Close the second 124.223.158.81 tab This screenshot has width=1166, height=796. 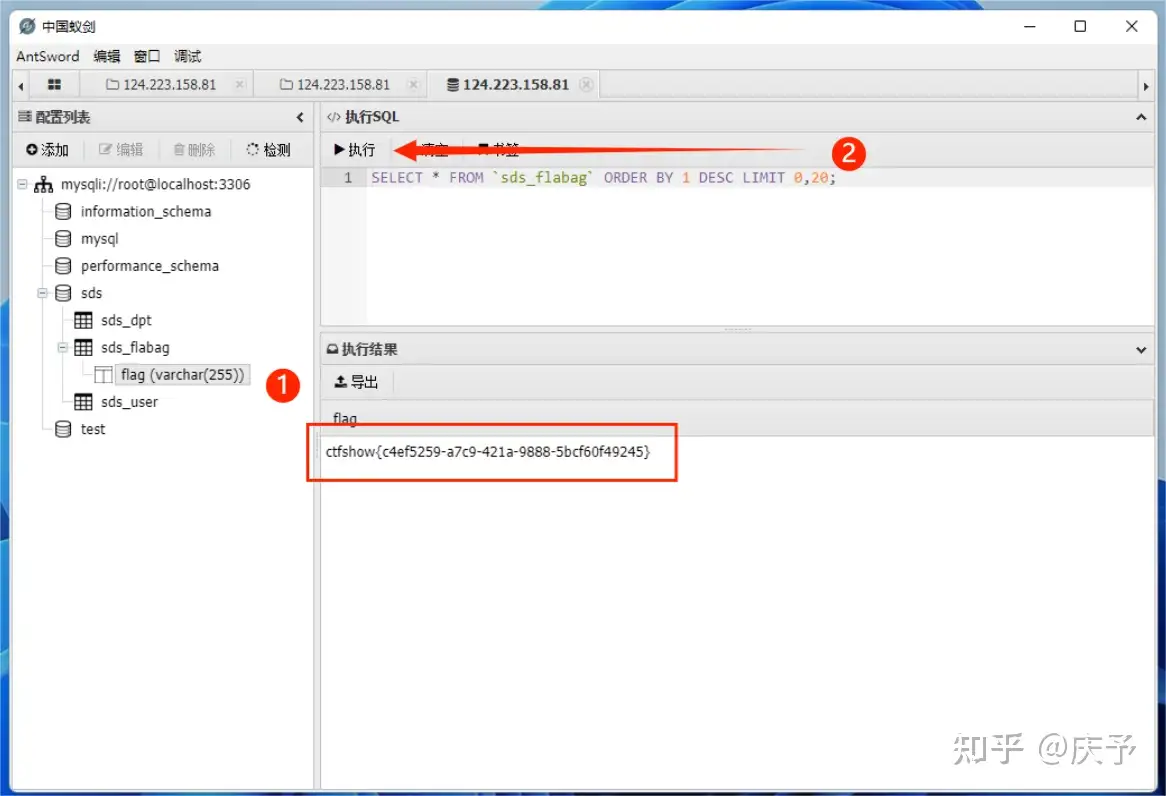pyautogui.click(x=413, y=84)
